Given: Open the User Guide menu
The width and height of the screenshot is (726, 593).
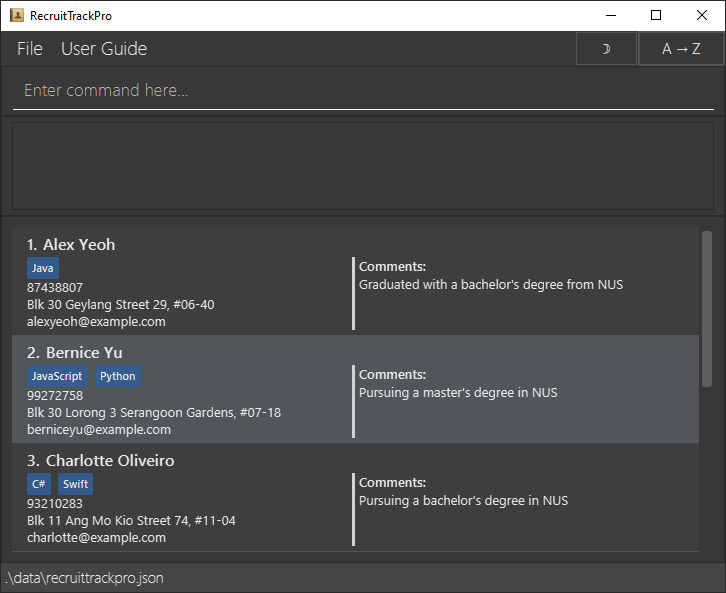Looking at the screenshot, I should point(104,49).
